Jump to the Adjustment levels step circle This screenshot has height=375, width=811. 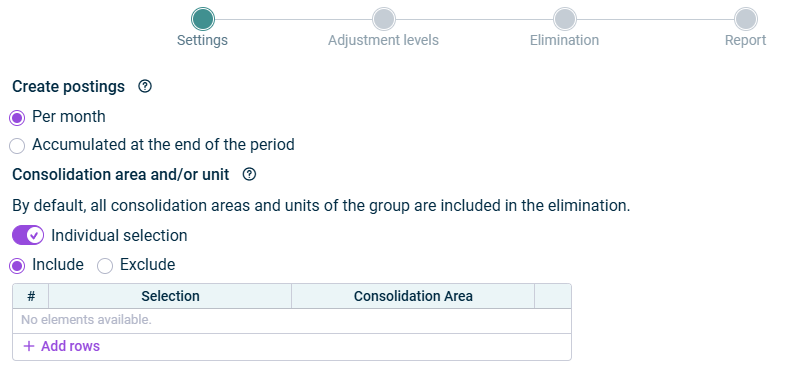[384, 20]
